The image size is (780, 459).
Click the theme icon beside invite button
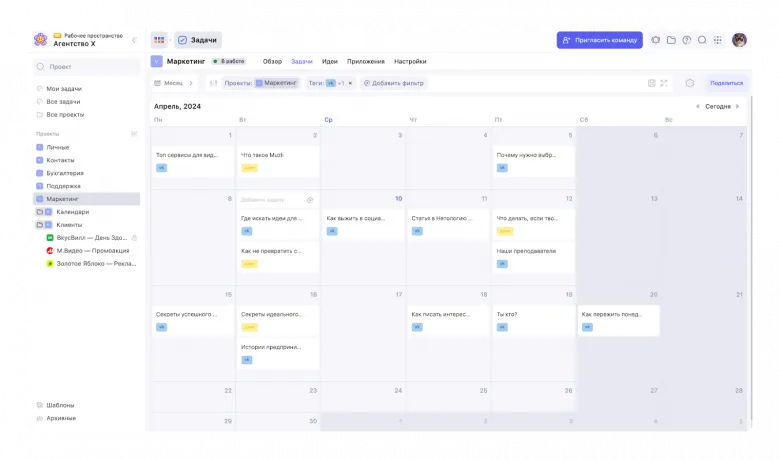(656, 40)
